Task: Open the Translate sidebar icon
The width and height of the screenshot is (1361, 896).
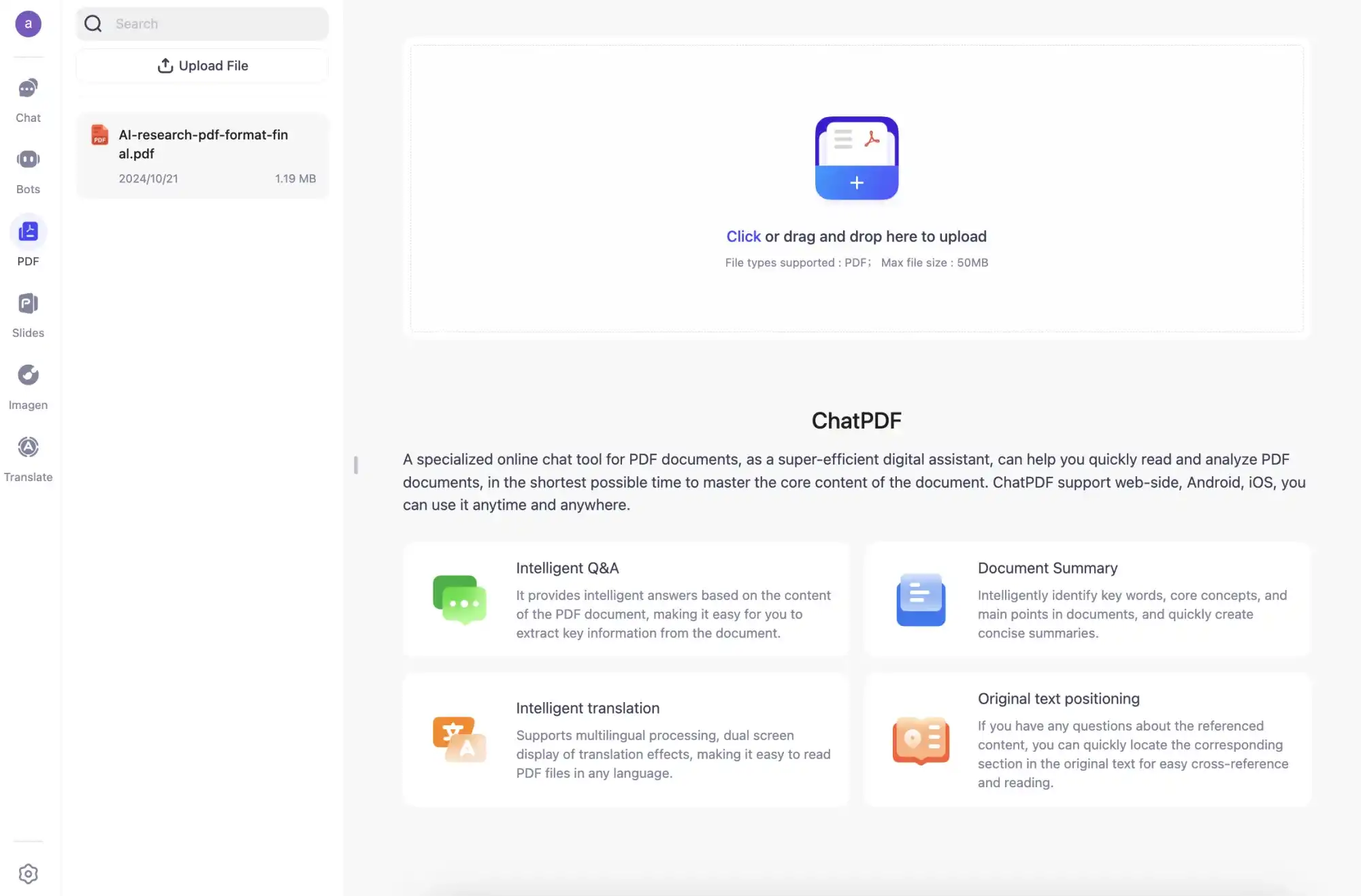Action: point(27,457)
